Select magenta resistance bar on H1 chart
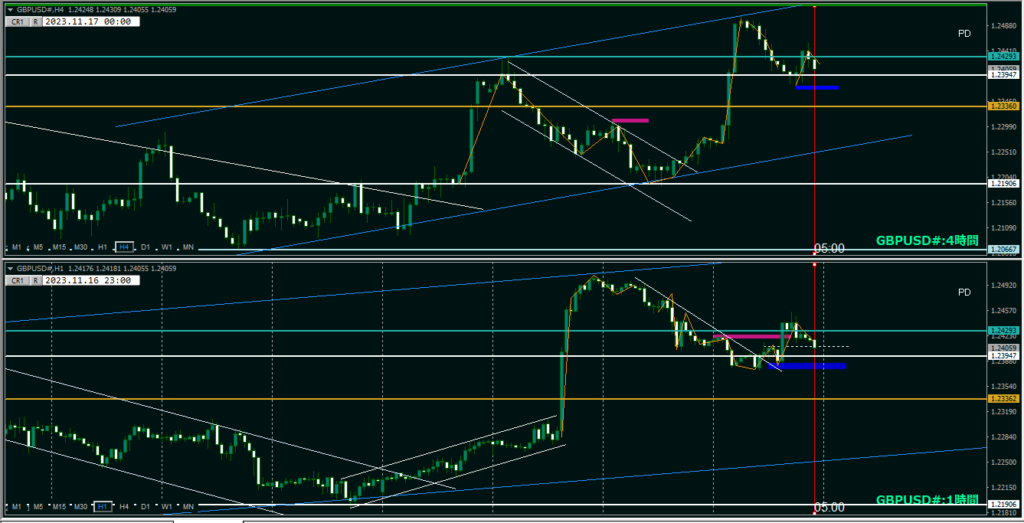1024x523 pixels. pyautogui.click(x=752, y=336)
